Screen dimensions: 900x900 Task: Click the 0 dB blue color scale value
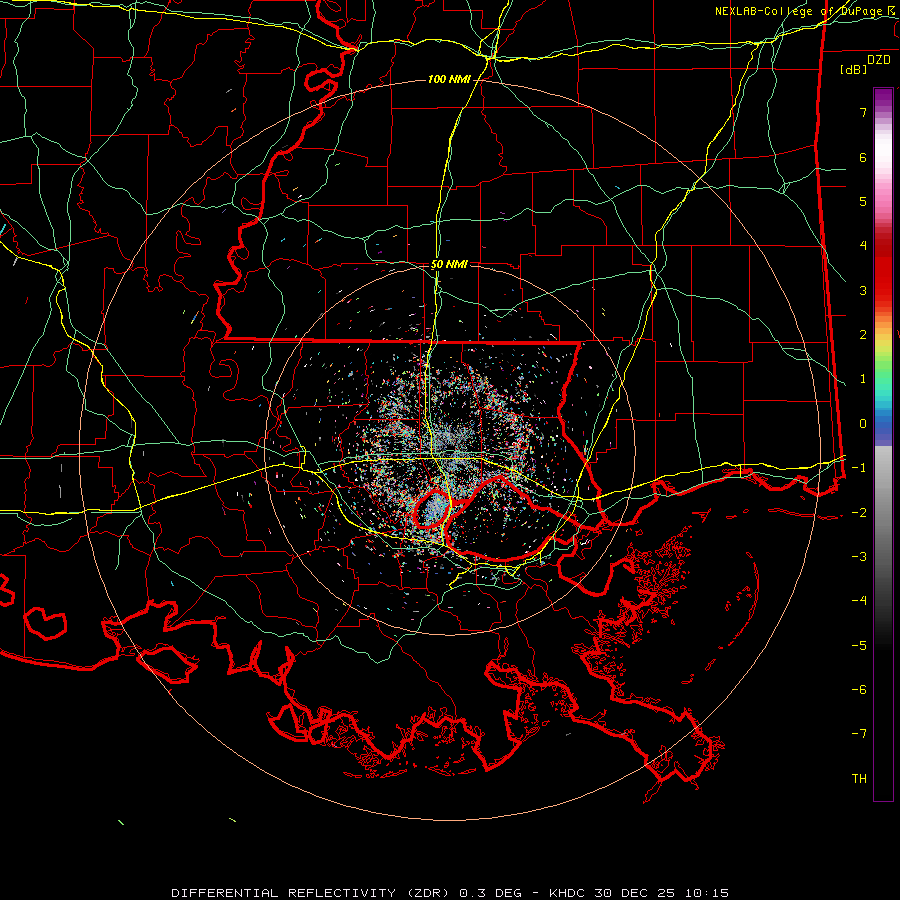[x=863, y=424]
